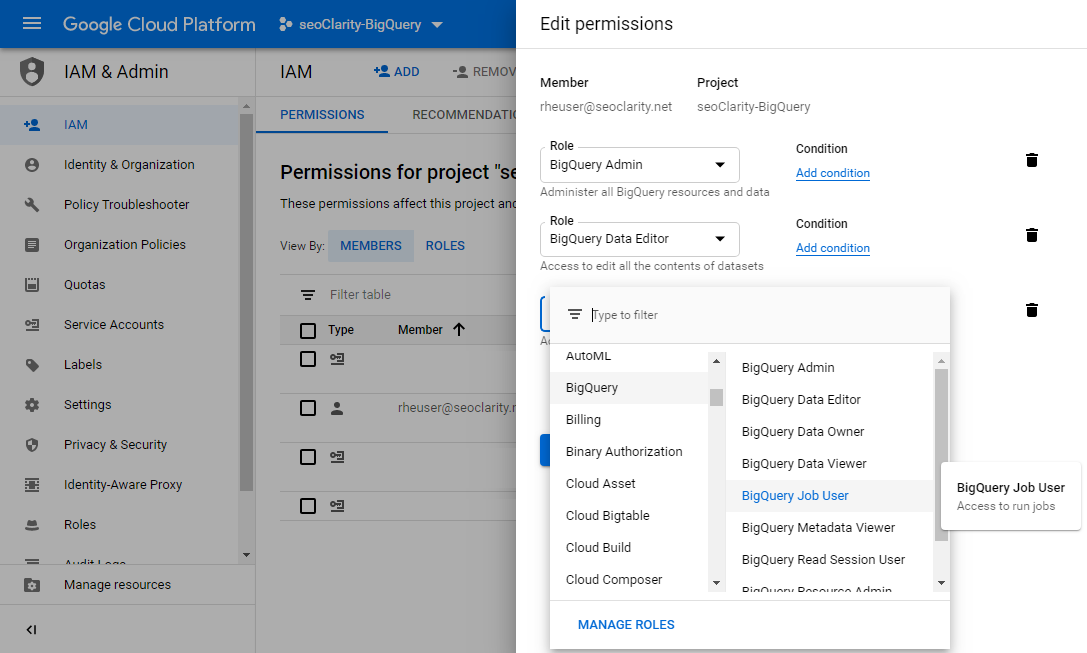
Task: Remove the BigQuery Data Editor role
Action: pyautogui.click(x=1032, y=235)
